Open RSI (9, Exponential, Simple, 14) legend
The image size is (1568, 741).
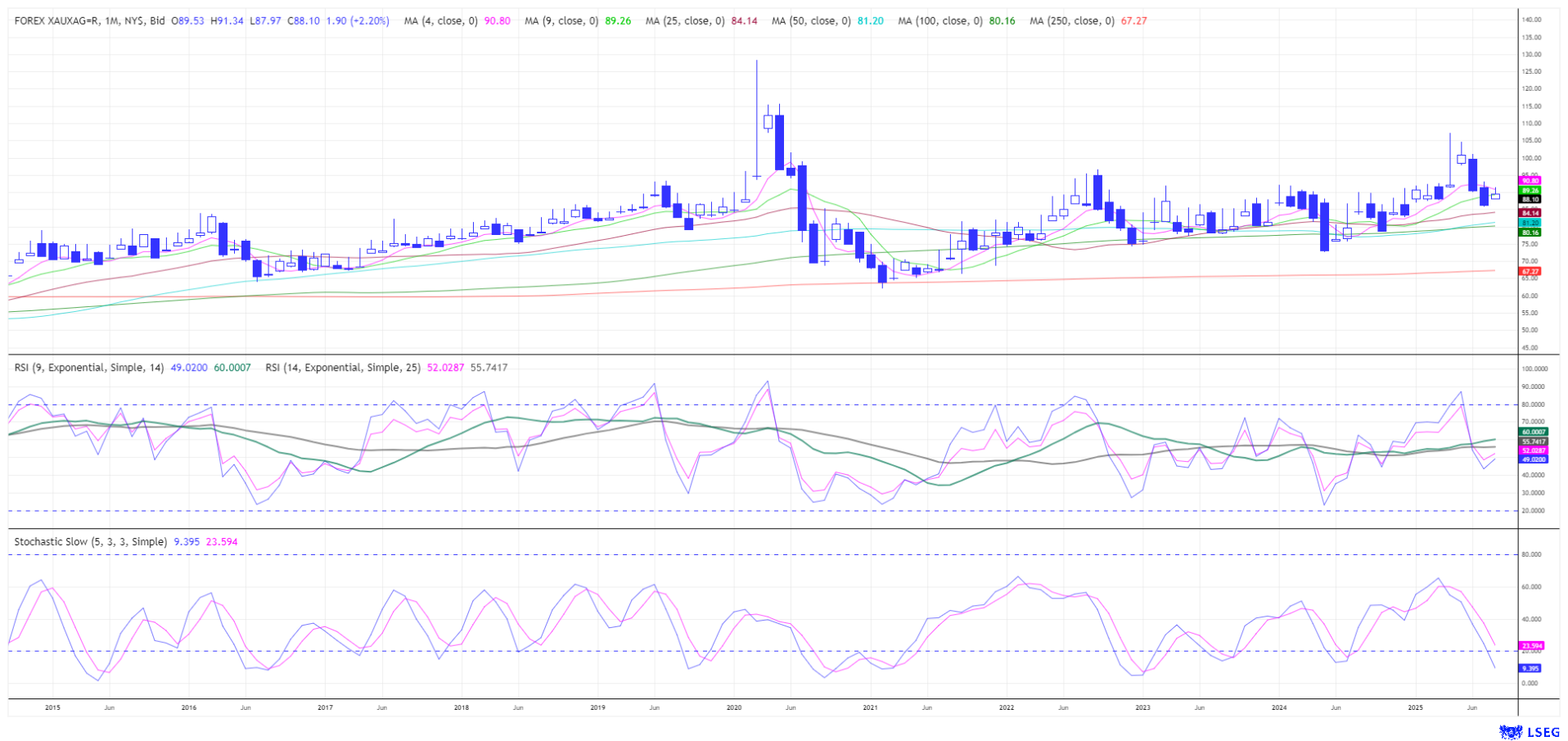pos(89,368)
